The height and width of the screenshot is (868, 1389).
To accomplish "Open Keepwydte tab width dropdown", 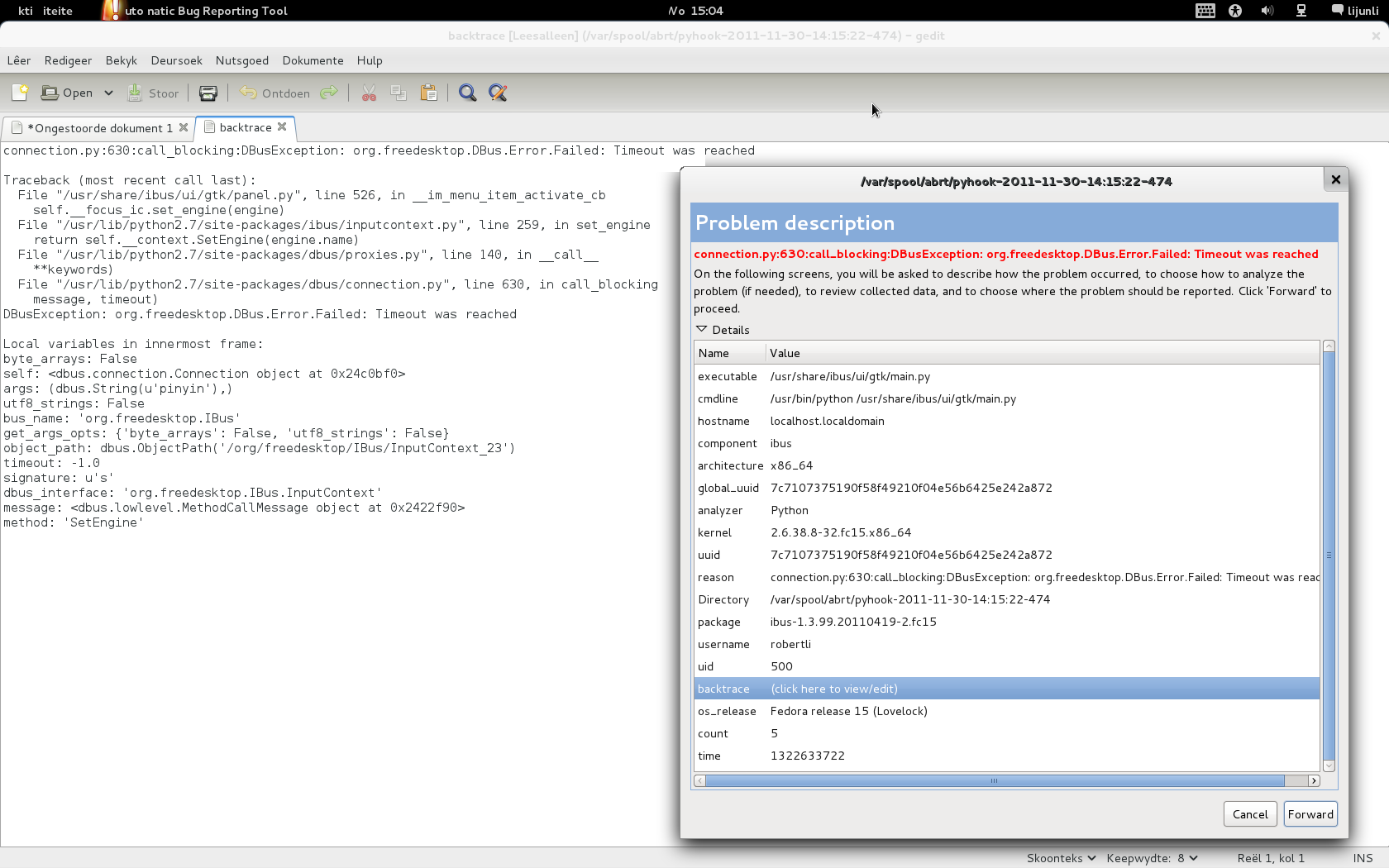I will pos(1152,858).
